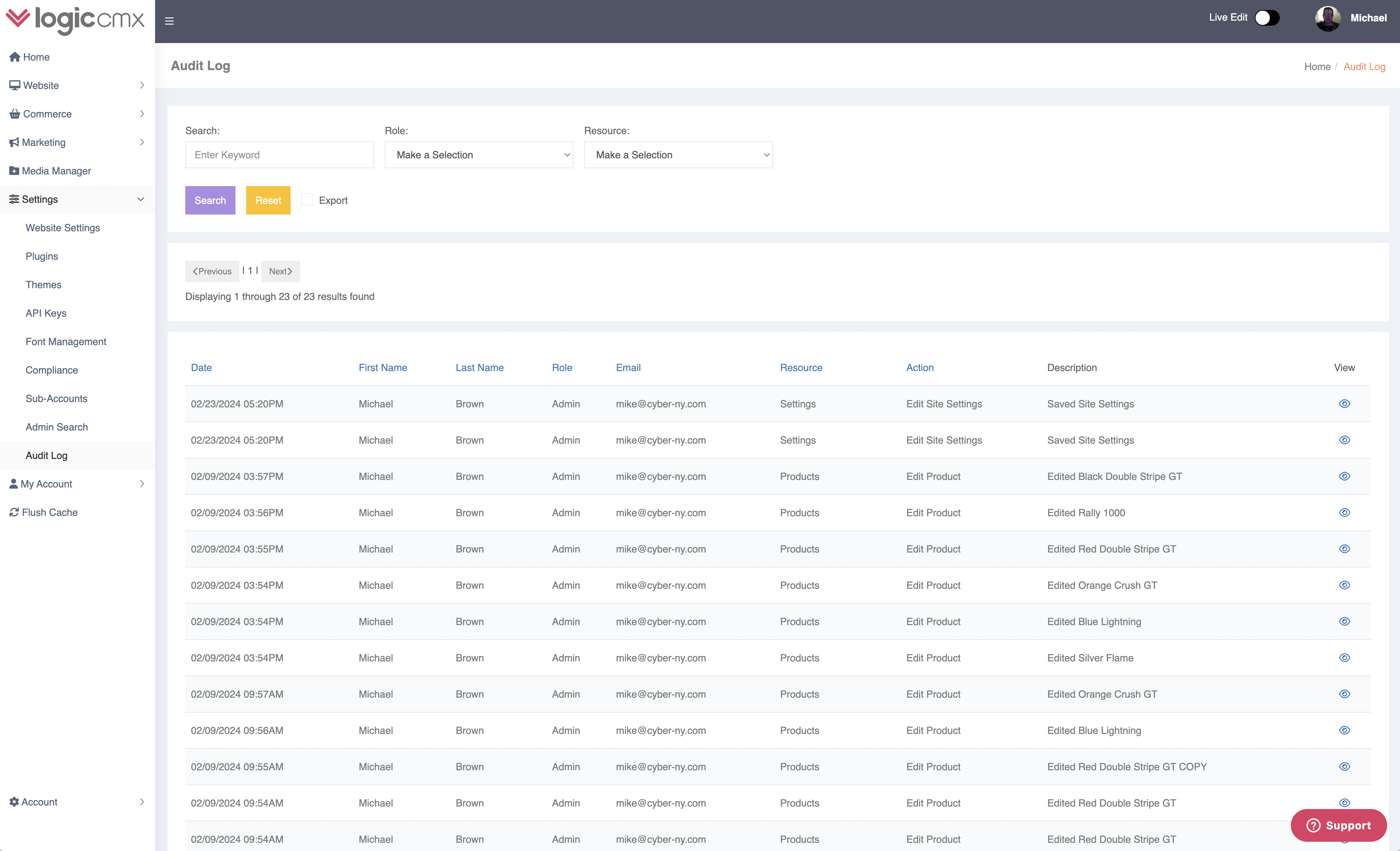1400x851 pixels.
Task: Click the Home house icon in sidebar
Action: click(15, 57)
